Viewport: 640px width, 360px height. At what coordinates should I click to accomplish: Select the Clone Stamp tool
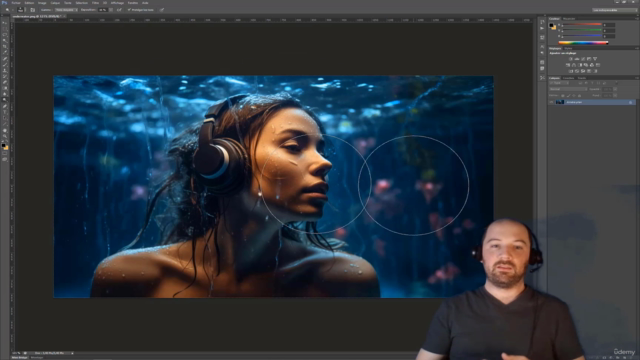pos(5,71)
